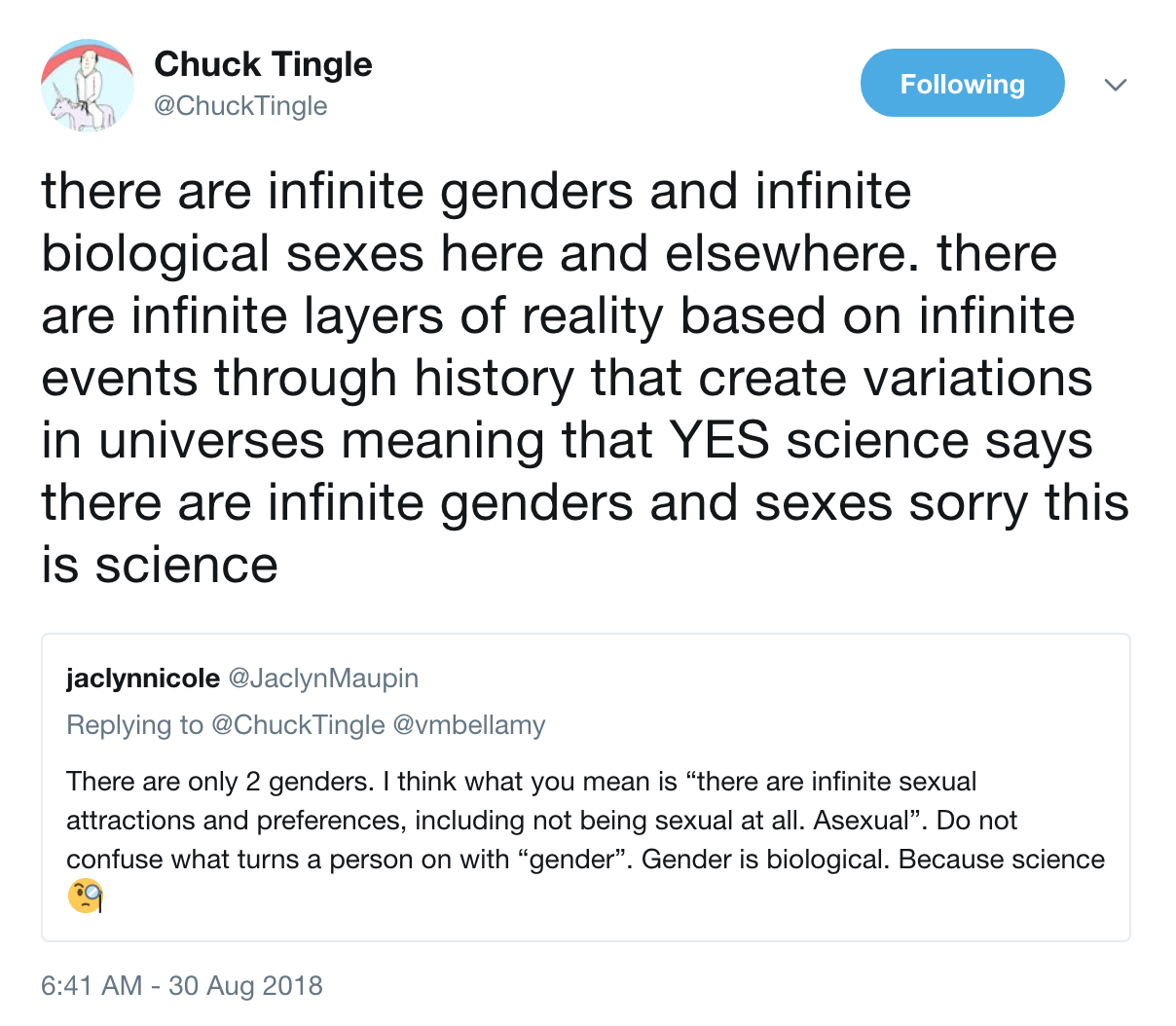Open the @vmbellamy mention

(x=468, y=725)
